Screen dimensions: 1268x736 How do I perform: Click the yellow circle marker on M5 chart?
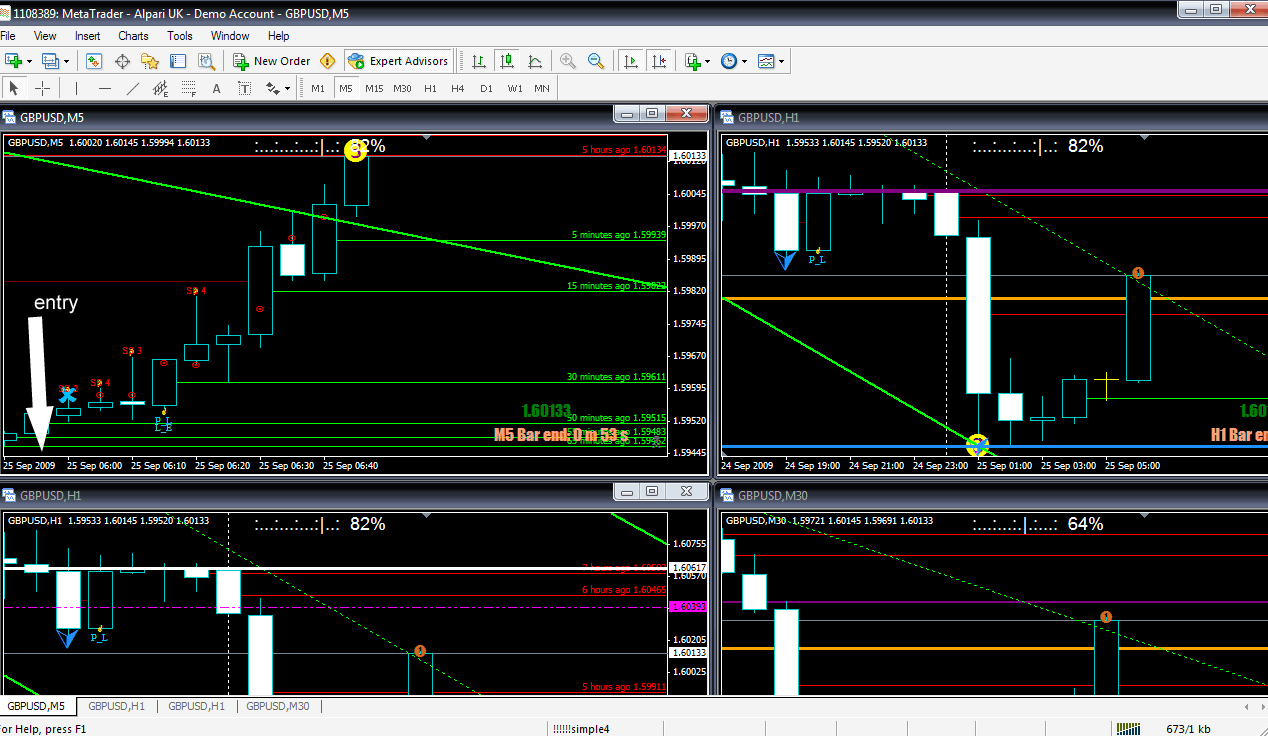click(356, 150)
